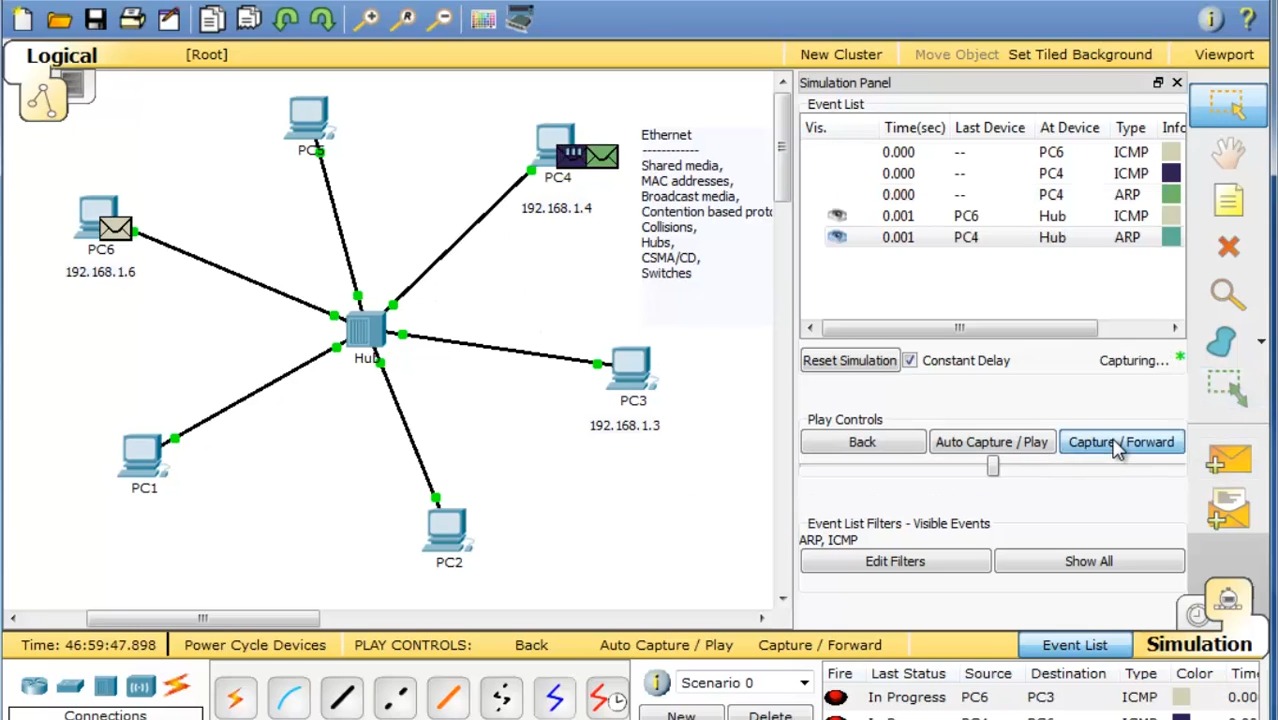Save using the floppy disk icon
1278x720 pixels.
[95, 19]
